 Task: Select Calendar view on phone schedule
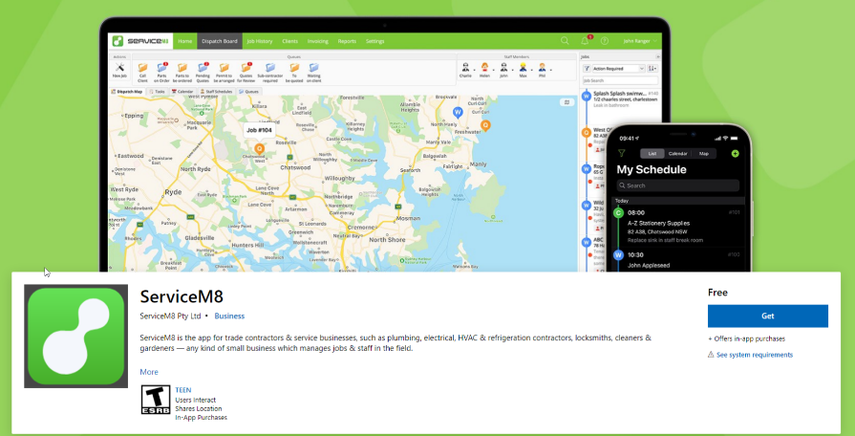[x=678, y=154]
